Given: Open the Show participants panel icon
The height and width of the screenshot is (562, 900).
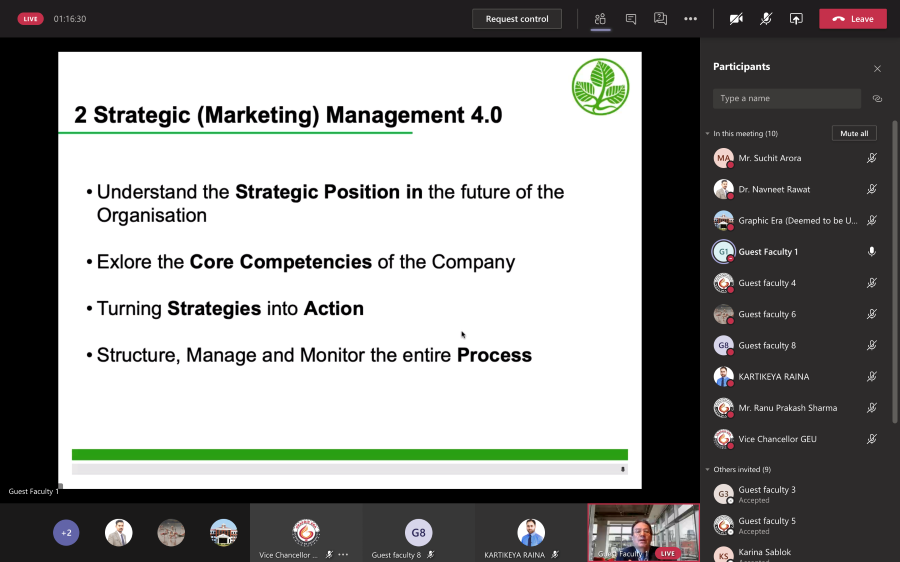Looking at the screenshot, I should click(600, 19).
